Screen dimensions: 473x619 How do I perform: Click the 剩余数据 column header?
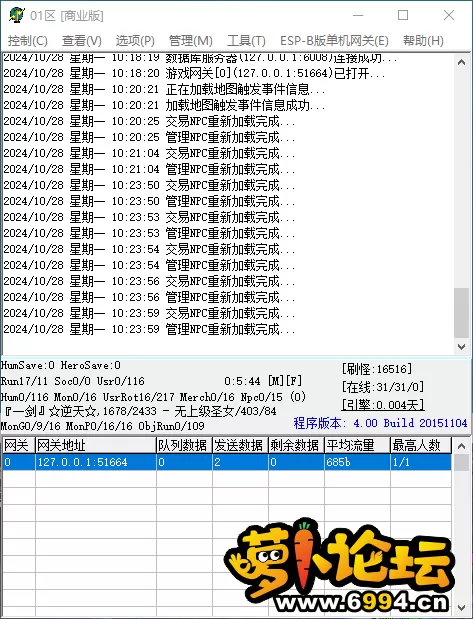point(297,445)
